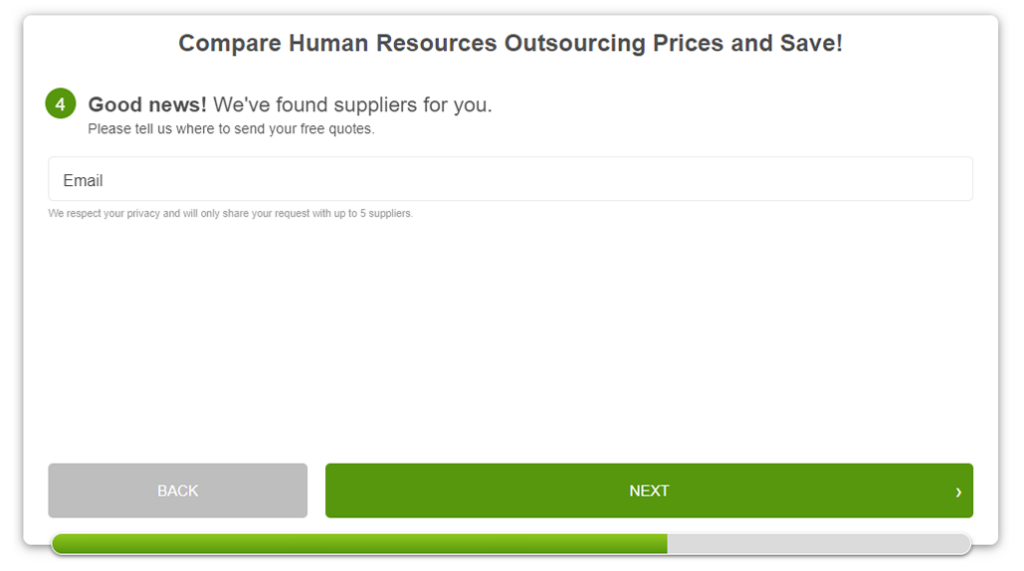Continue with the green NEXT button
This screenshot has width=1024, height=571.
point(649,491)
